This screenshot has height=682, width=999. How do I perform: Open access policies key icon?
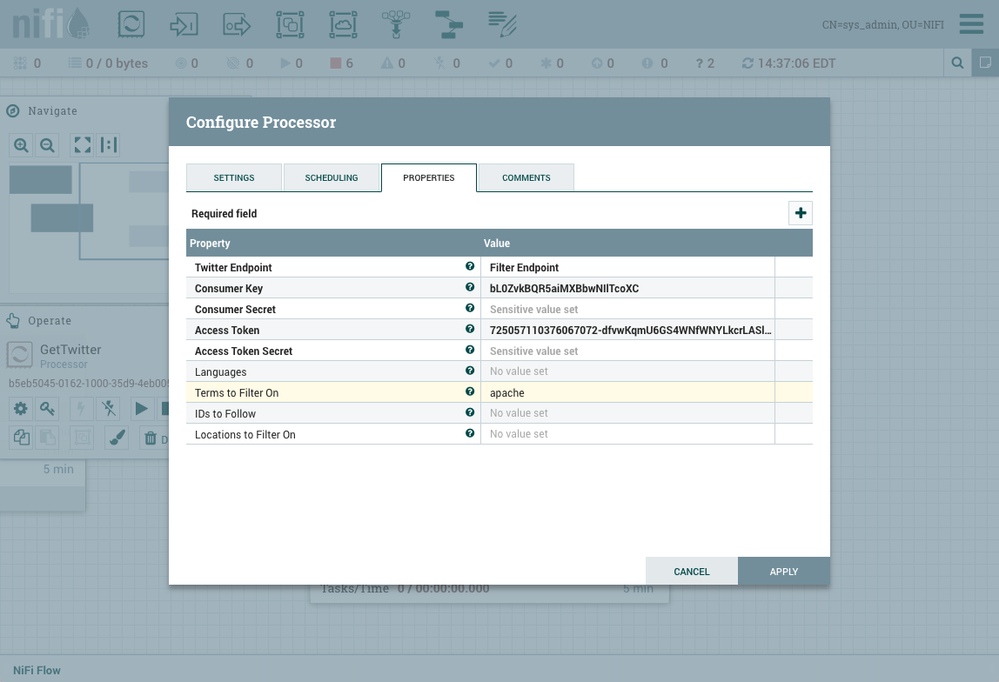click(x=47, y=409)
